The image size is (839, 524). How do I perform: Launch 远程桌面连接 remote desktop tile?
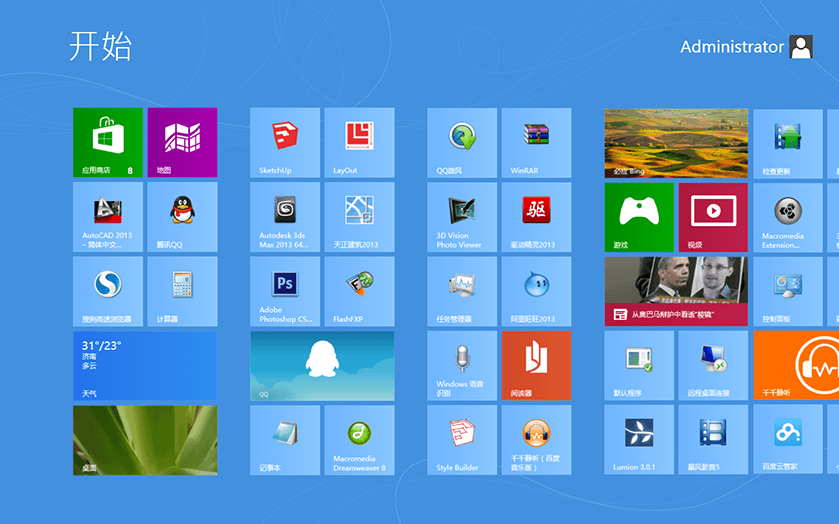713,365
